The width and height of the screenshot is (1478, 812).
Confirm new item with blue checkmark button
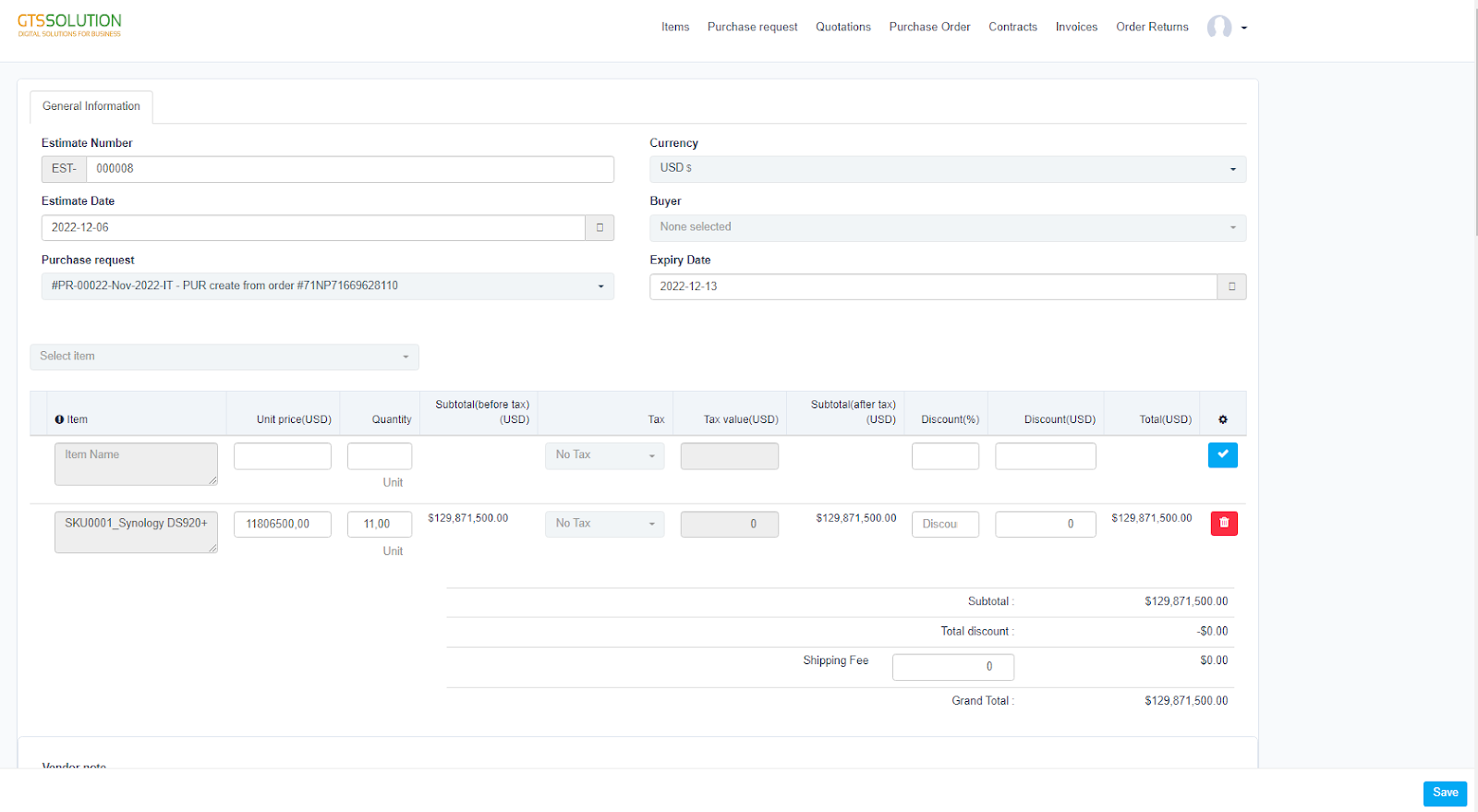coord(1222,454)
